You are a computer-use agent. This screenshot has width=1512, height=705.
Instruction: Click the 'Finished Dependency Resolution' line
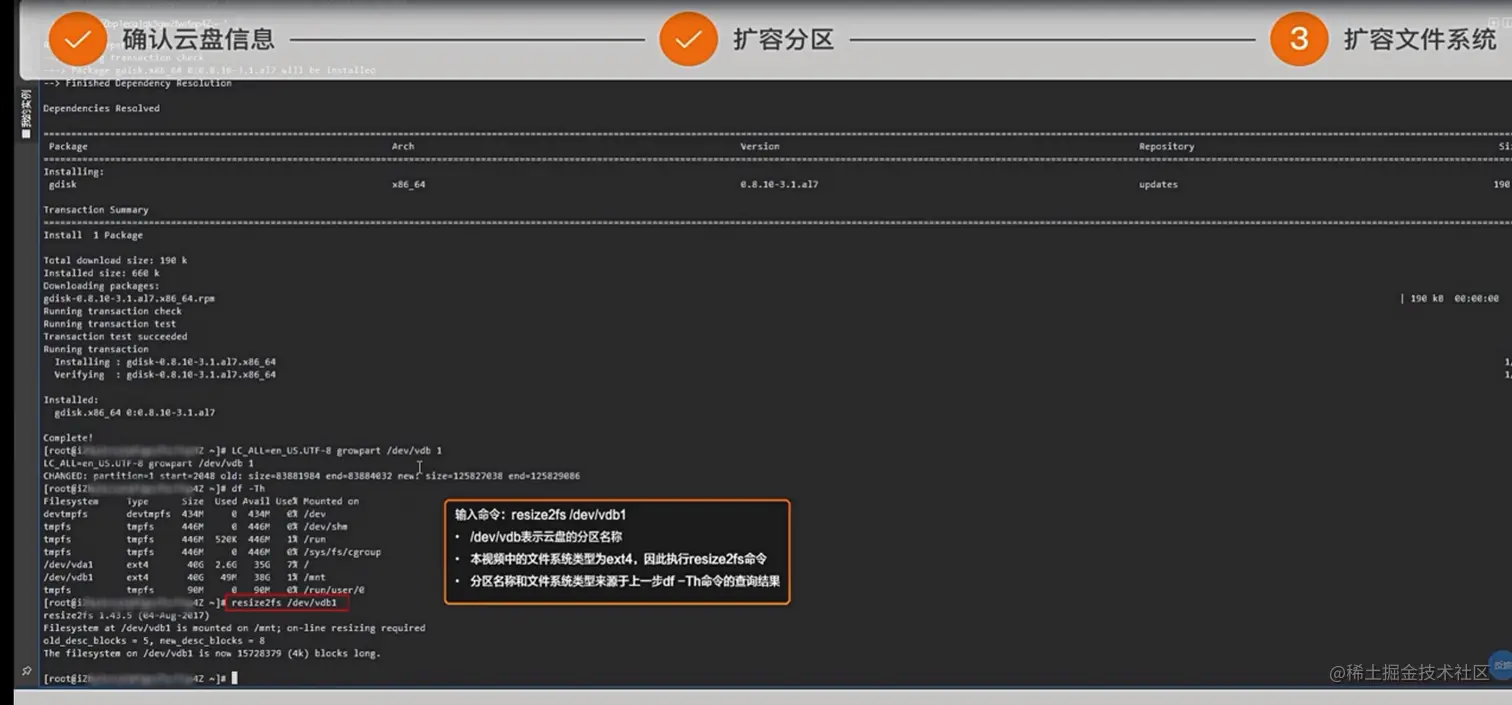pyautogui.click(x=138, y=83)
